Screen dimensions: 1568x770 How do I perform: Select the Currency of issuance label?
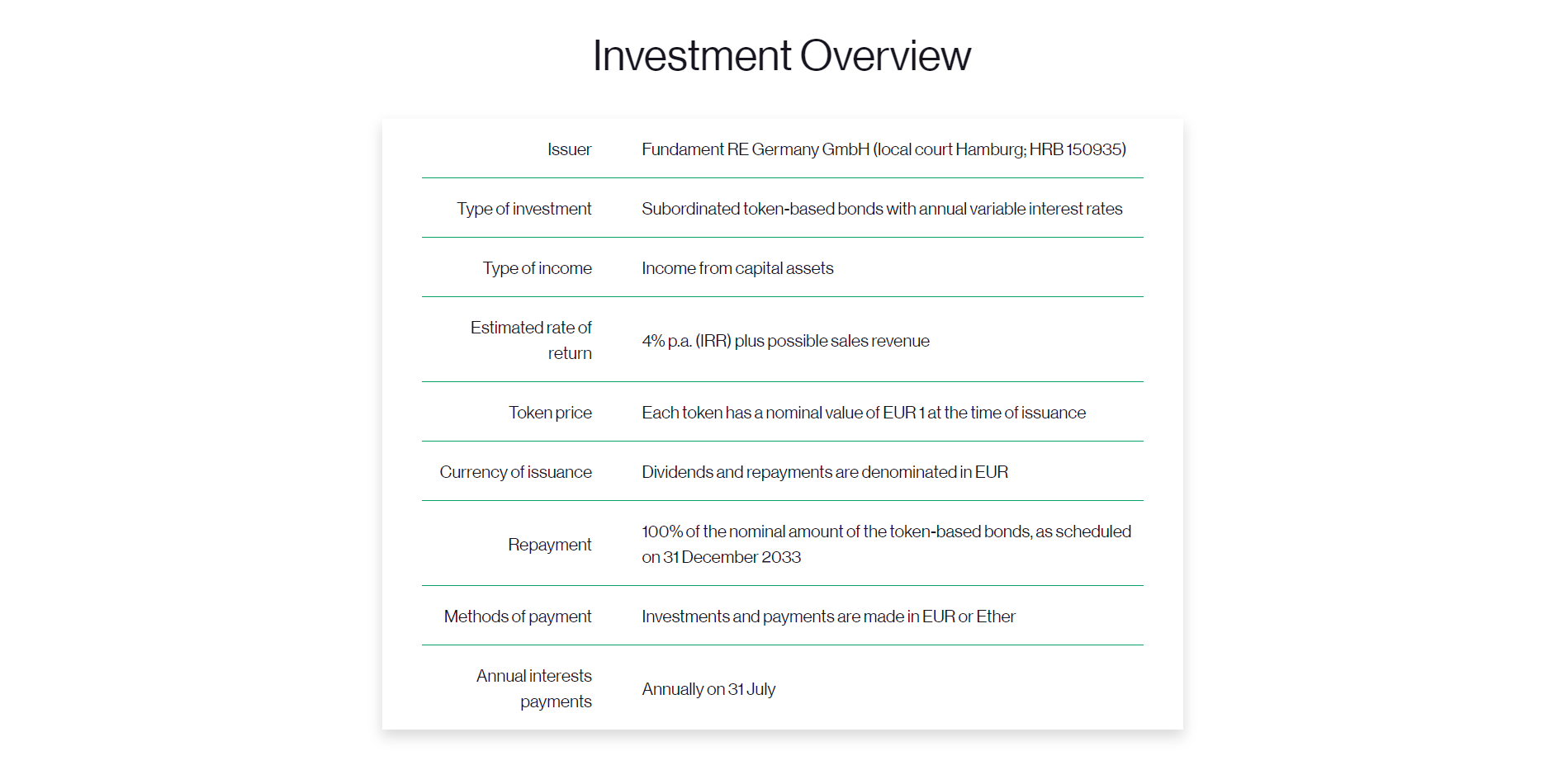click(x=515, y=472)
